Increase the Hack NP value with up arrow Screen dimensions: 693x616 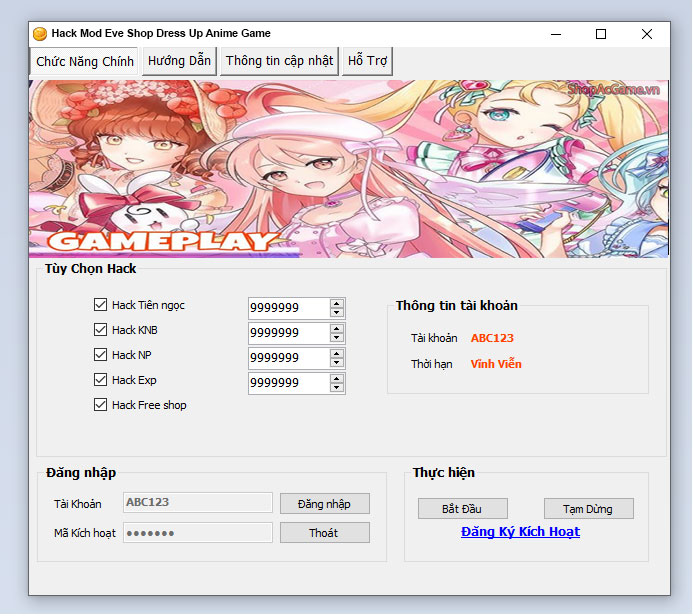pos(337,354)
